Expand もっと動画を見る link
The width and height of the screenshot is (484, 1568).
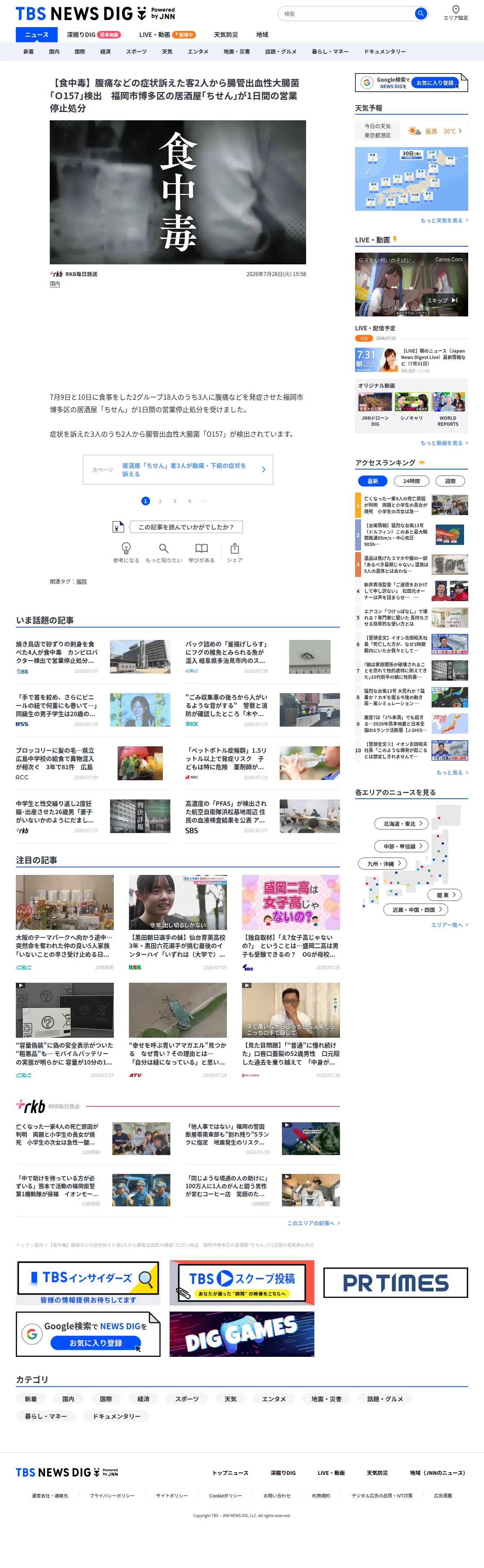coord(444,443)
